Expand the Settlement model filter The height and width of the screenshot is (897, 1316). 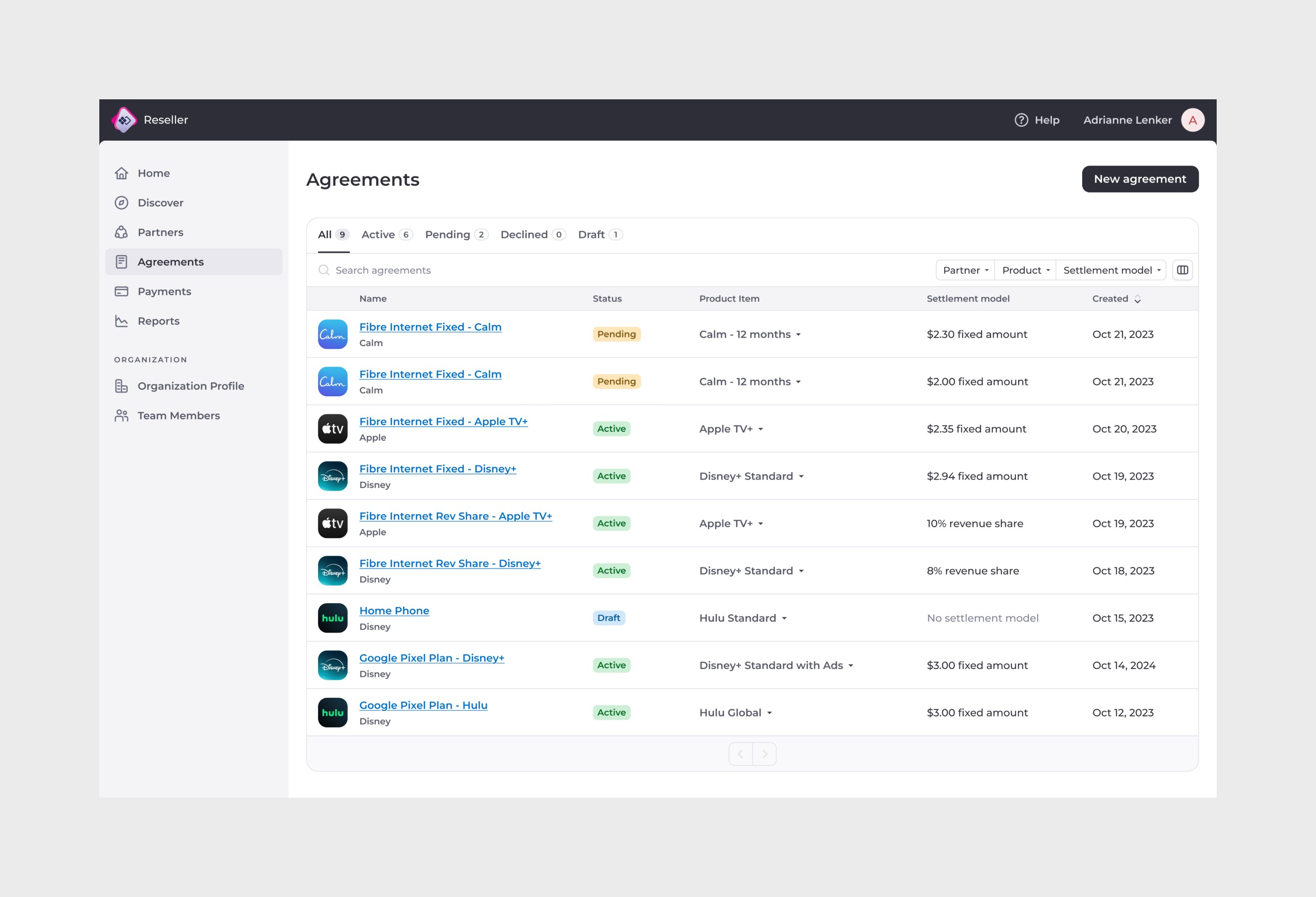[x=1111, y=270]
